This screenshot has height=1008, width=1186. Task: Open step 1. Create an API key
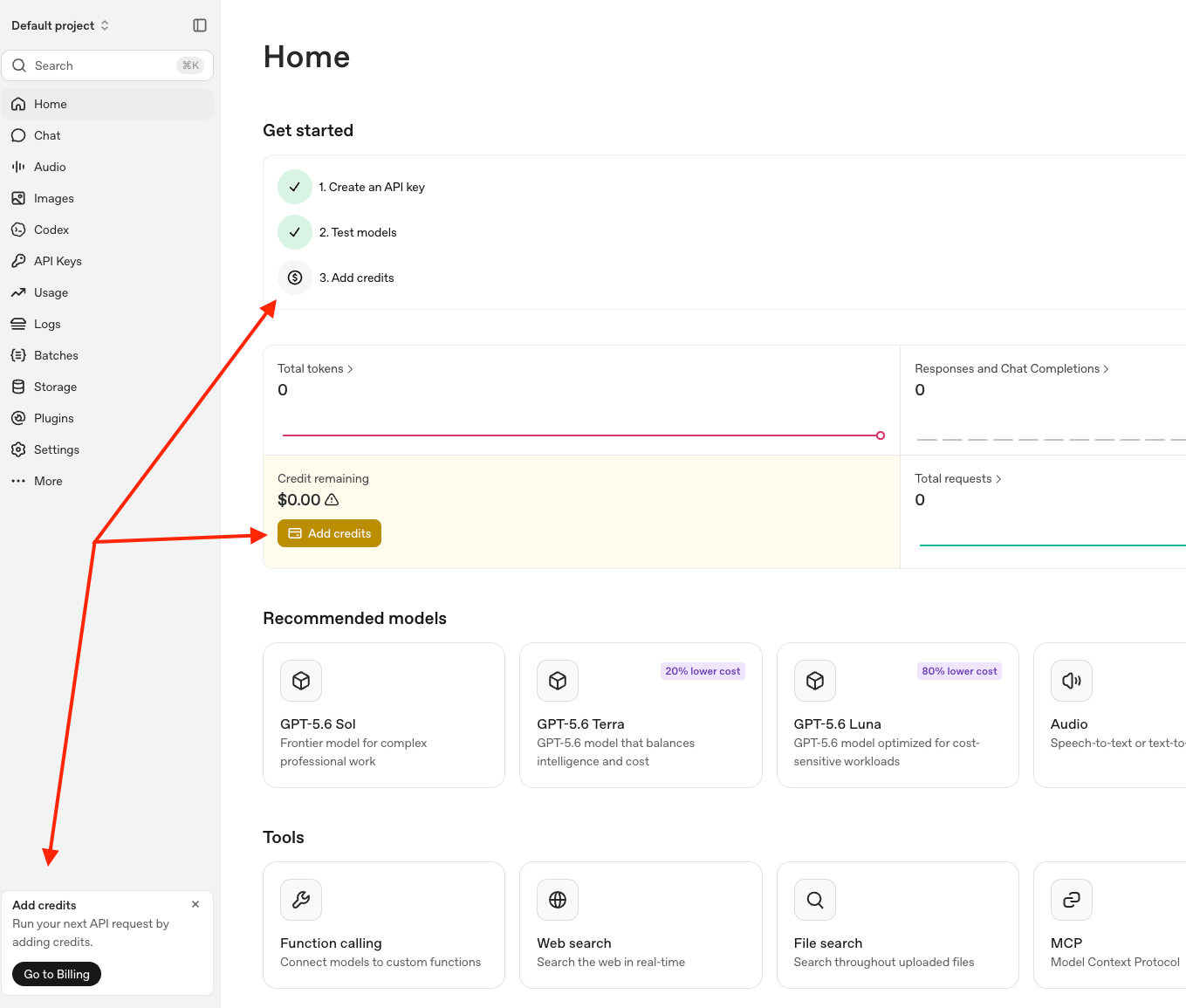click(372, 187)
